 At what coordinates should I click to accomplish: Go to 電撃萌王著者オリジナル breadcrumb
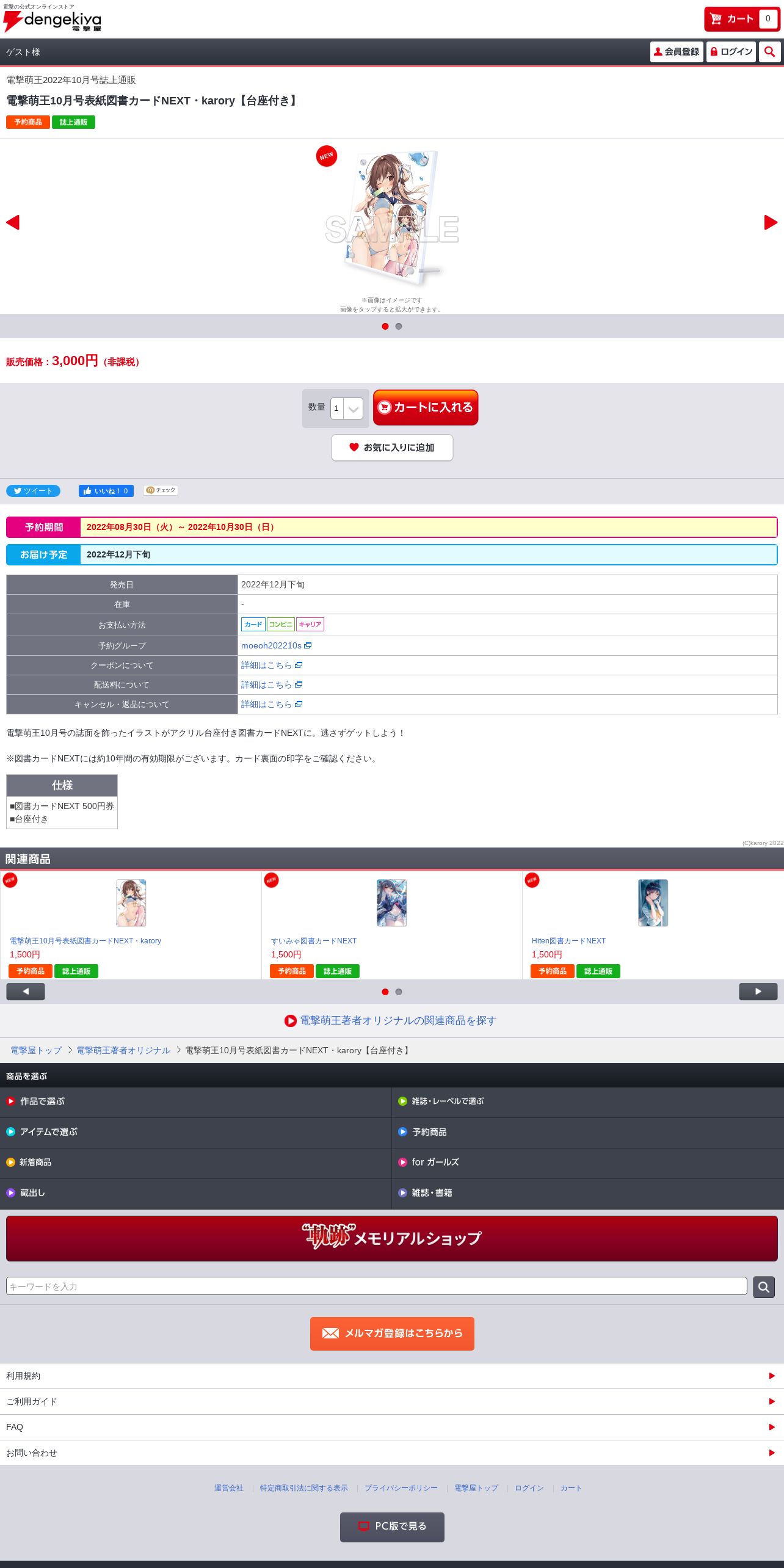pyautogui.click(x=123, y=1050)
